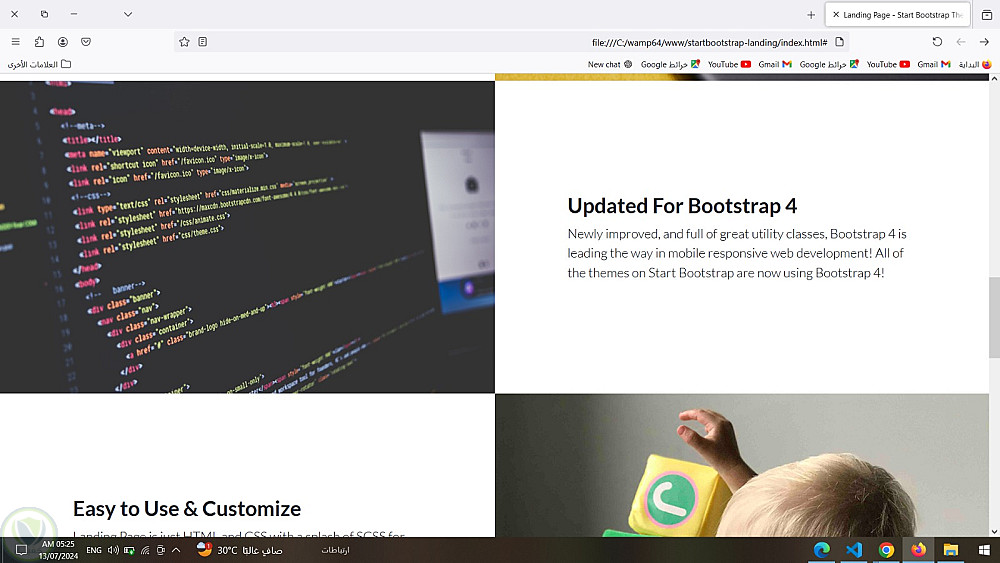Open the Wi-Fi network tray icon

point(145,550)
